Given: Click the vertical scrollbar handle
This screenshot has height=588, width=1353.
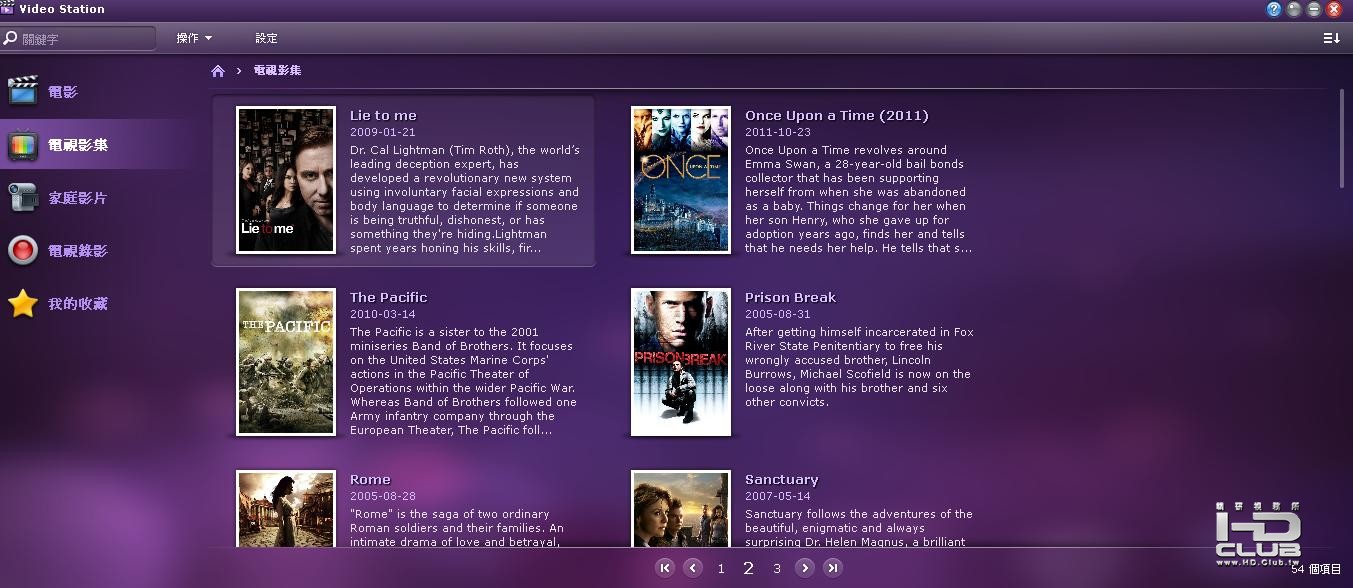Looking at the screenshot, I should (1342, 138).
